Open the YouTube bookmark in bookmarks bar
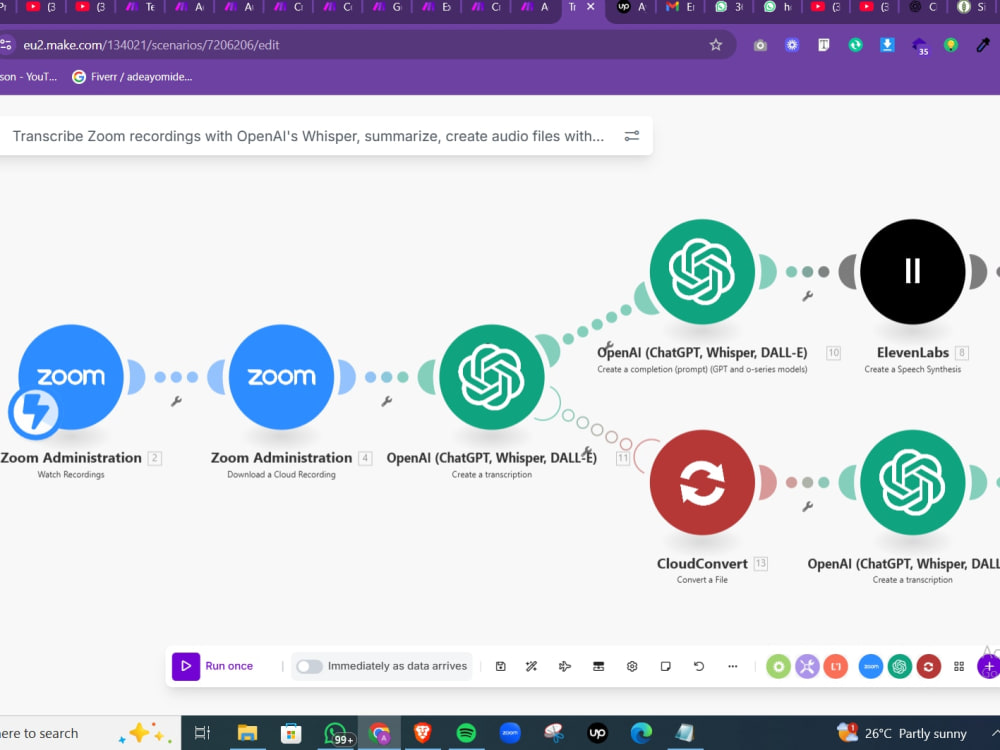This screenshot has height=750, width=1000. 29,77
